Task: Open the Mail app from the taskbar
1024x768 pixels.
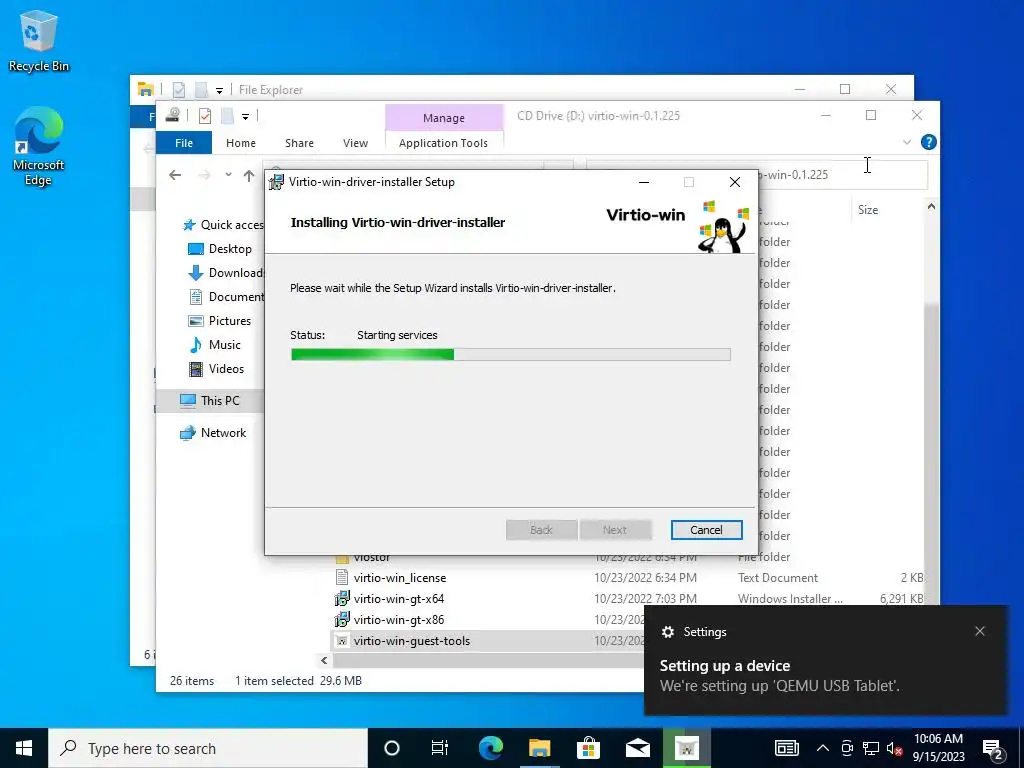Action: [x=637, y=748]
